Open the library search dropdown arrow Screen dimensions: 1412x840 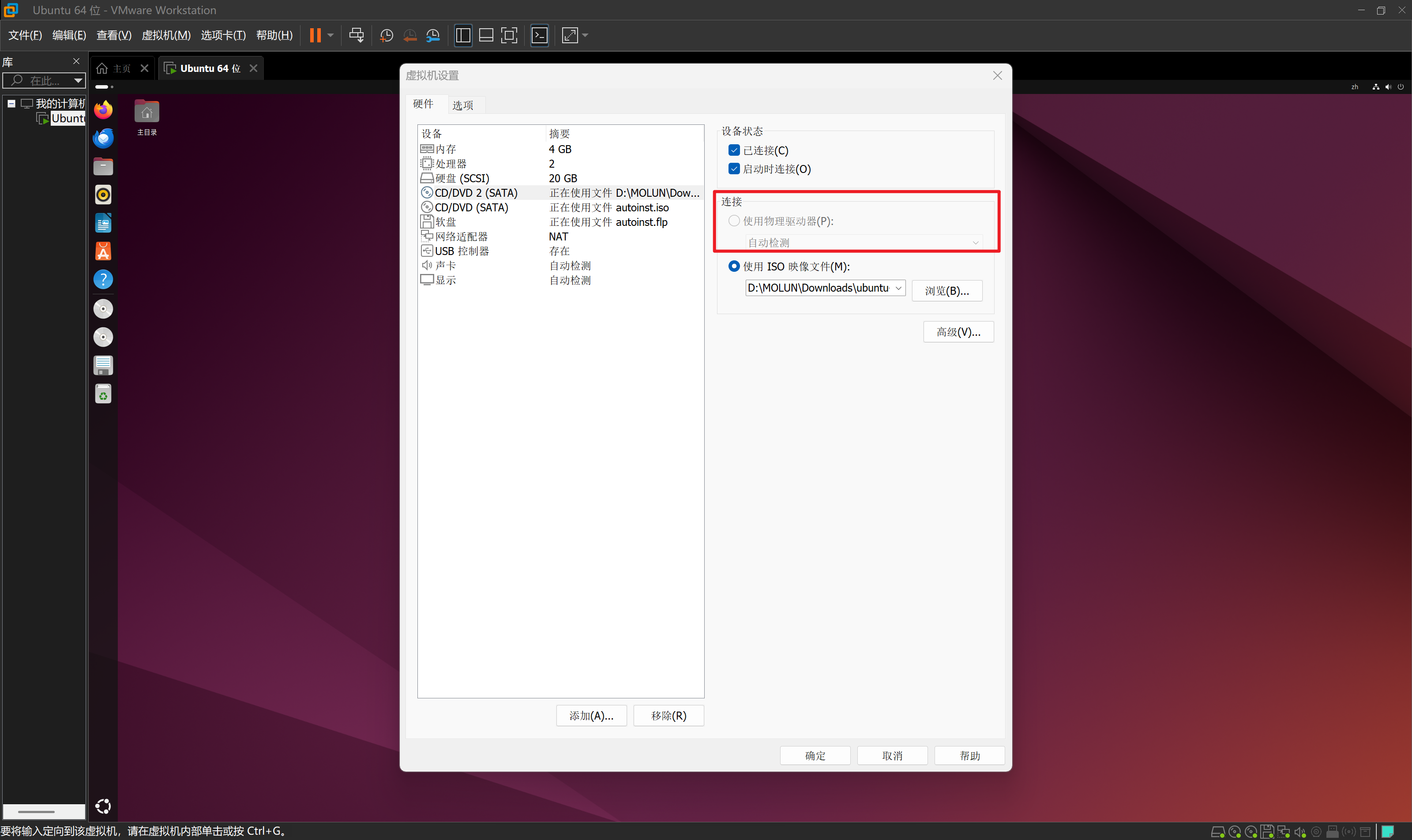click(x=78, y=80)
